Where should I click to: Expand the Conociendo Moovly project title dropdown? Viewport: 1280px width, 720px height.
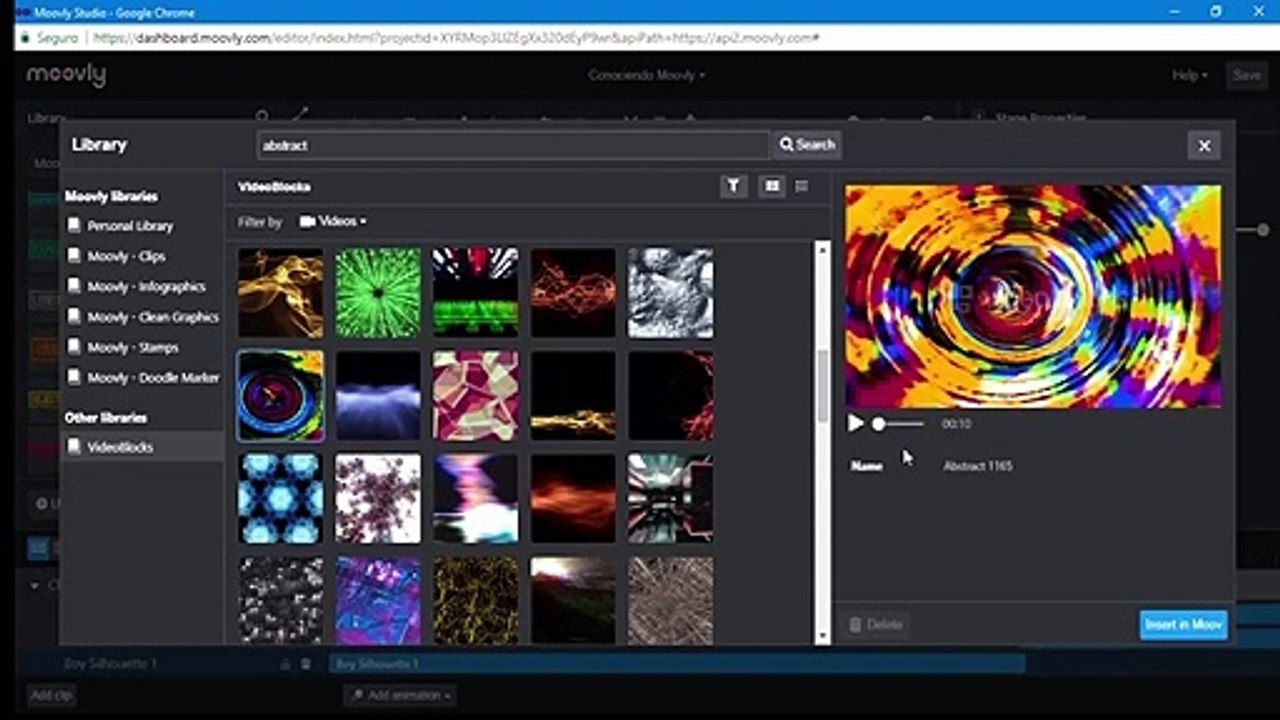point(646,75)
